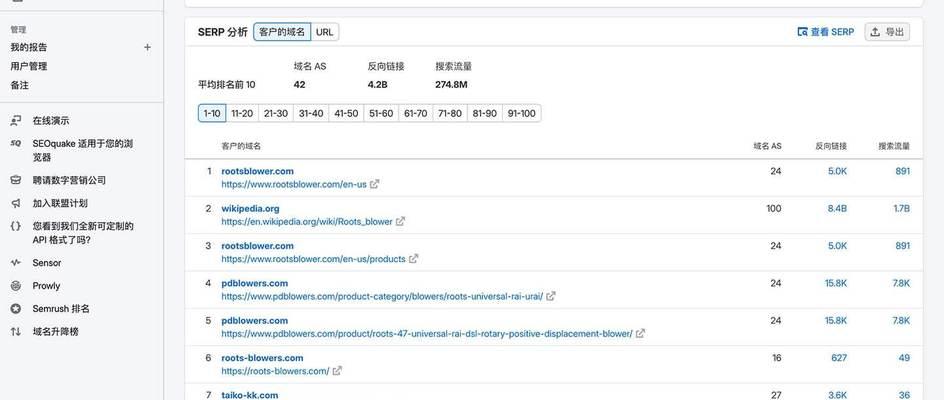This screenshot has width=944, height=400.
Task: Open the https://roots-blowers.com/ URL
Action: tap(275, 371)
